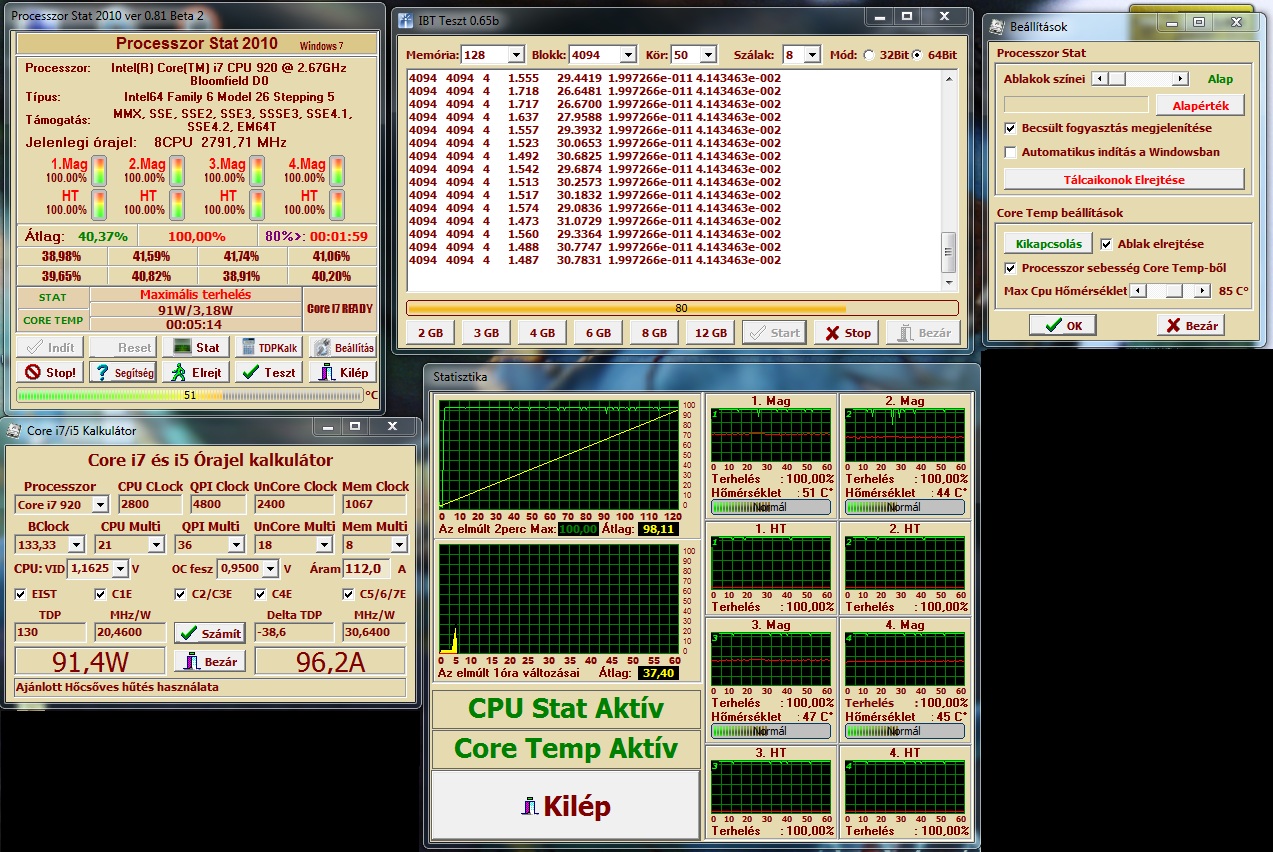Toggle the C2/C3E checkbox
The width and height of the screenshot is (1273, 852).
180,594
